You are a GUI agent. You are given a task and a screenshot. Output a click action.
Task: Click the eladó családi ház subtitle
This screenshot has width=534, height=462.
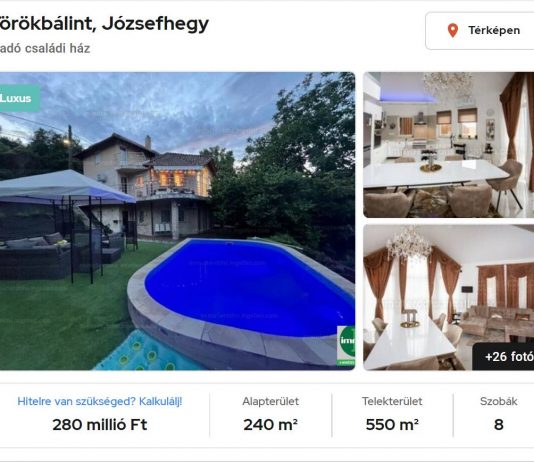click(x=44, y=48)
